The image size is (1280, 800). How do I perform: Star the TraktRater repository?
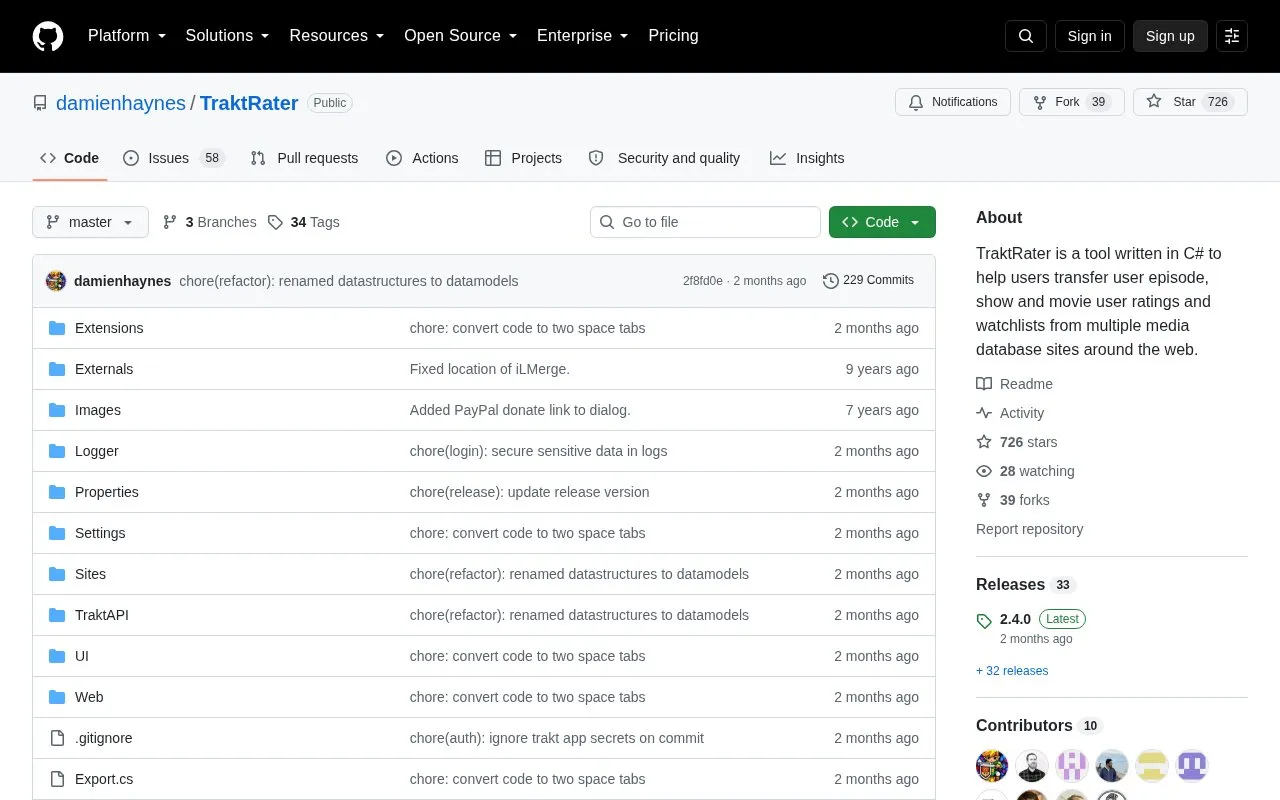point(1190,102)
